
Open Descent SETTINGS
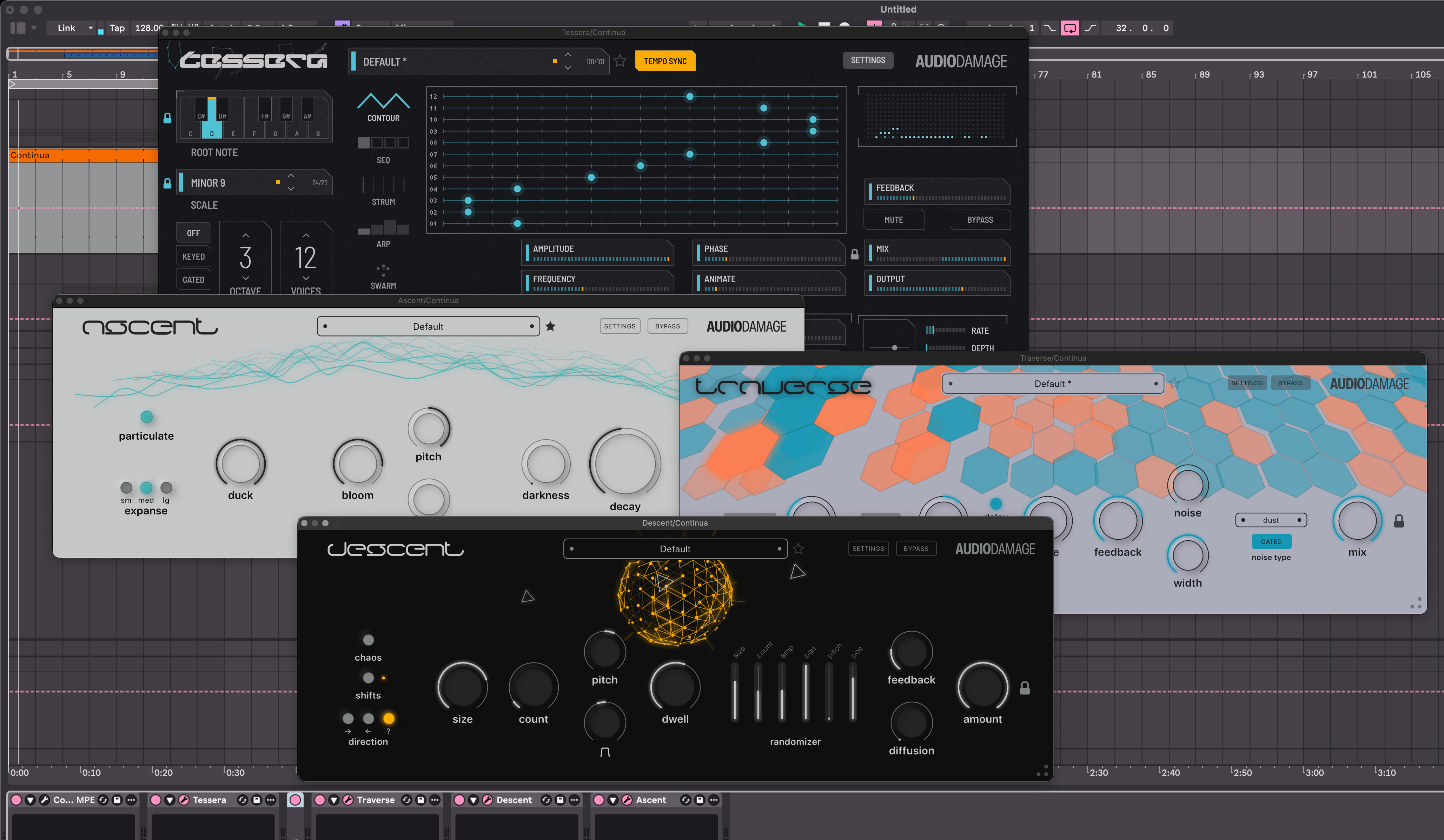[868, 548]
